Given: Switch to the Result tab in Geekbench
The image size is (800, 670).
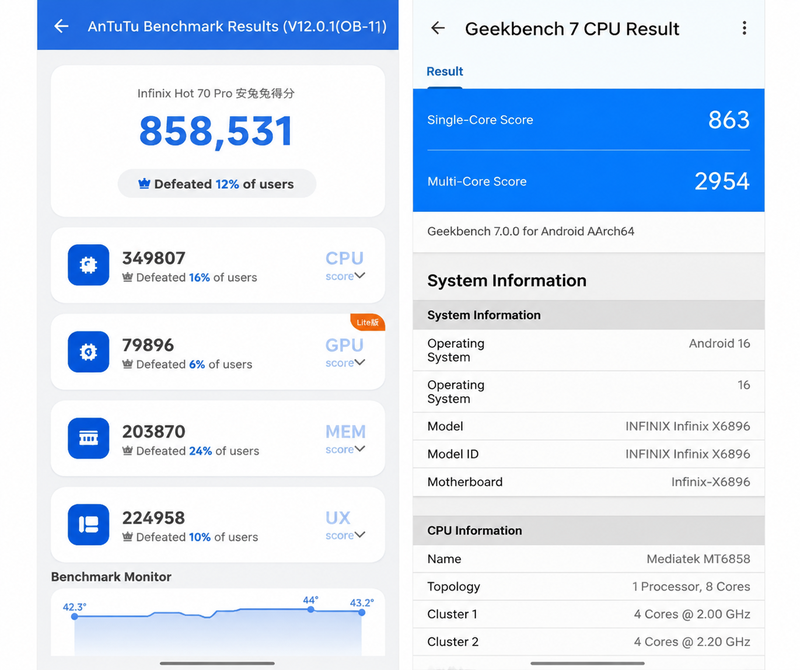Looking at the screenshot, I should [x=444, y=71].
